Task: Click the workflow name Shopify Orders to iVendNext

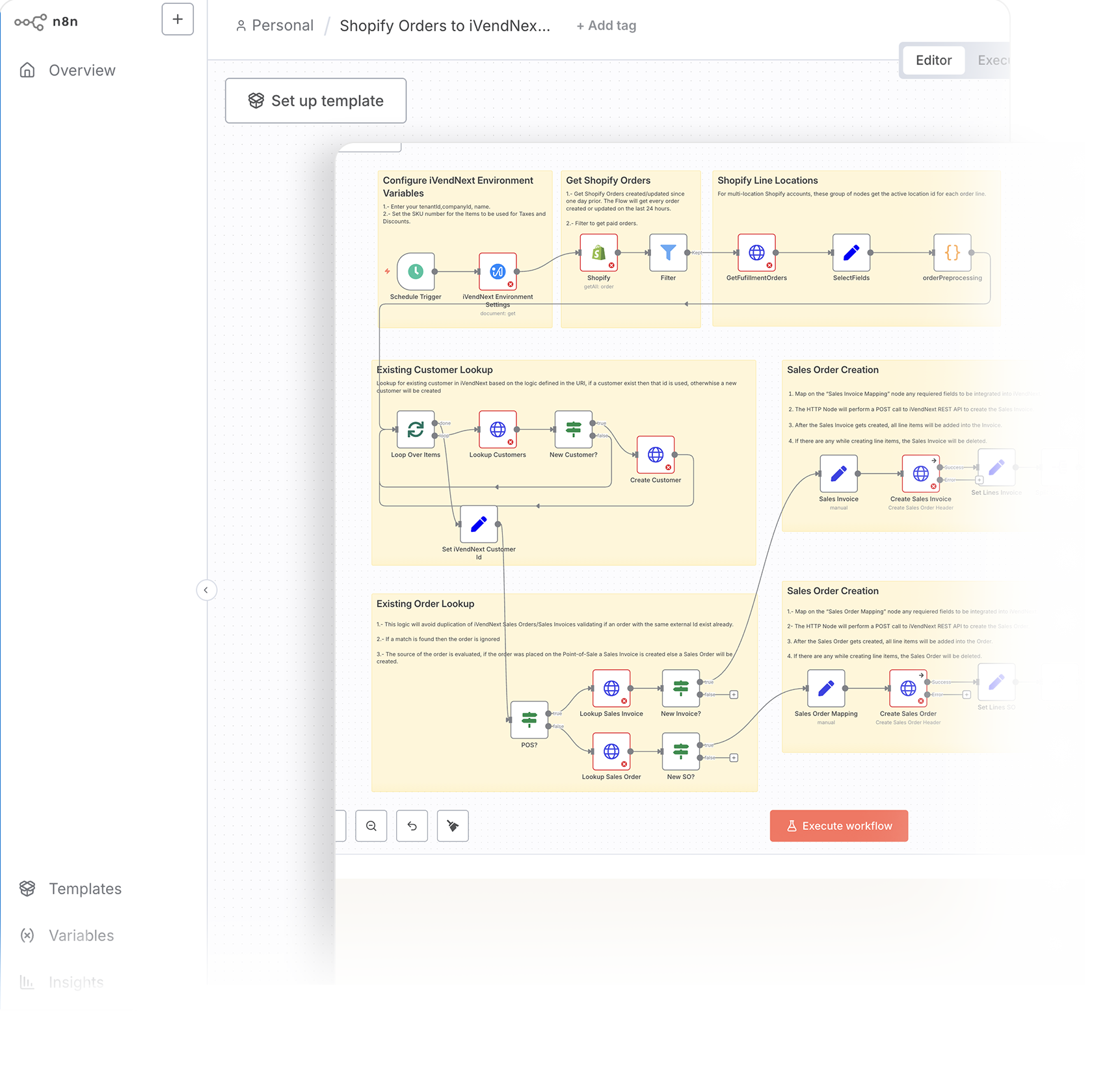Action: (445, 25)
